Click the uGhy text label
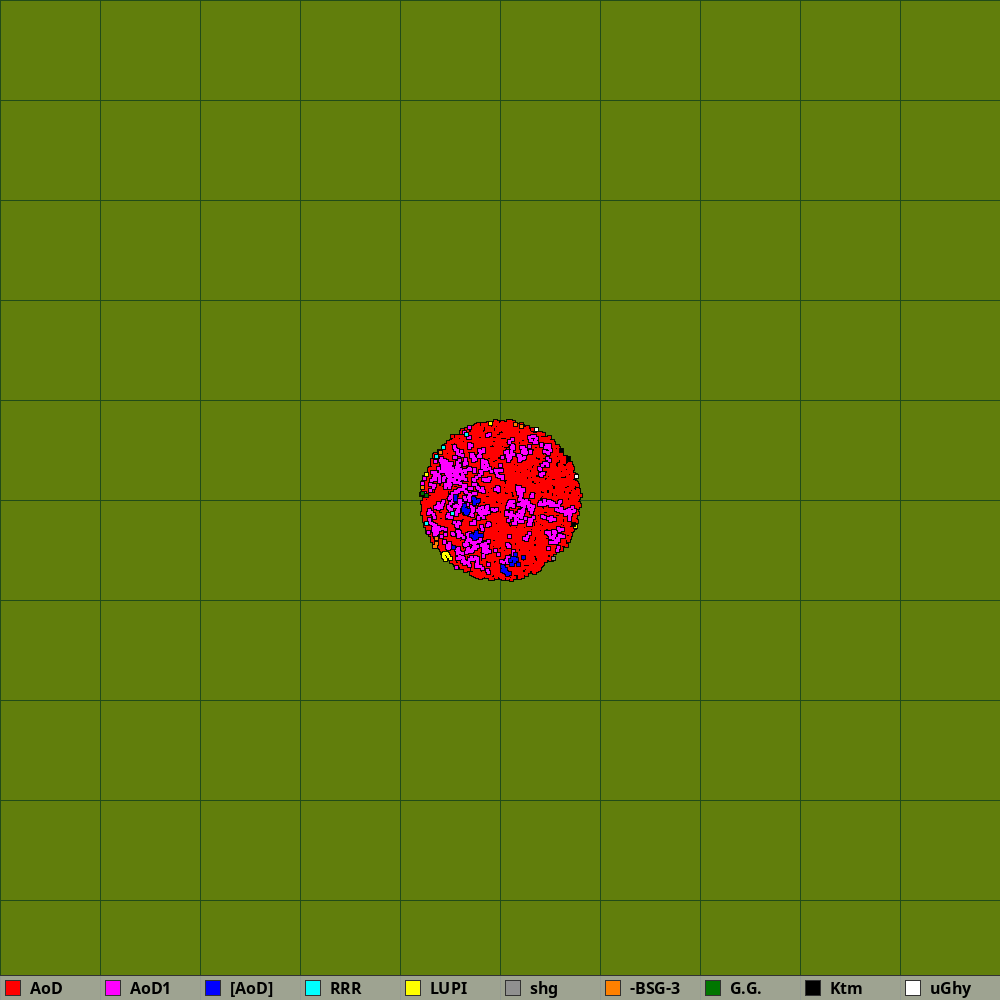The width and height of the screenshot is (1000, 1000). point(950,988)
